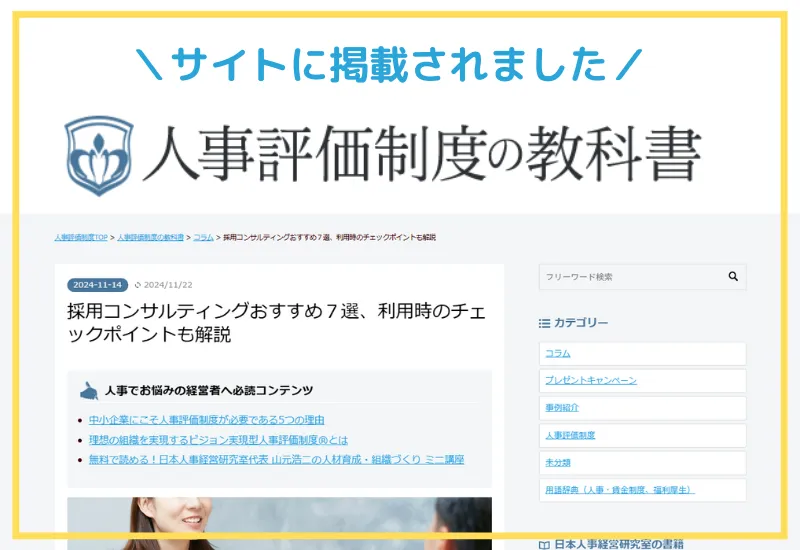Image resolution: width=800 pixels, height=550 pixels.
Task: Open the 無料で読める ミニ講座 link
Action: pyautogui.click(x=276, y=460)
